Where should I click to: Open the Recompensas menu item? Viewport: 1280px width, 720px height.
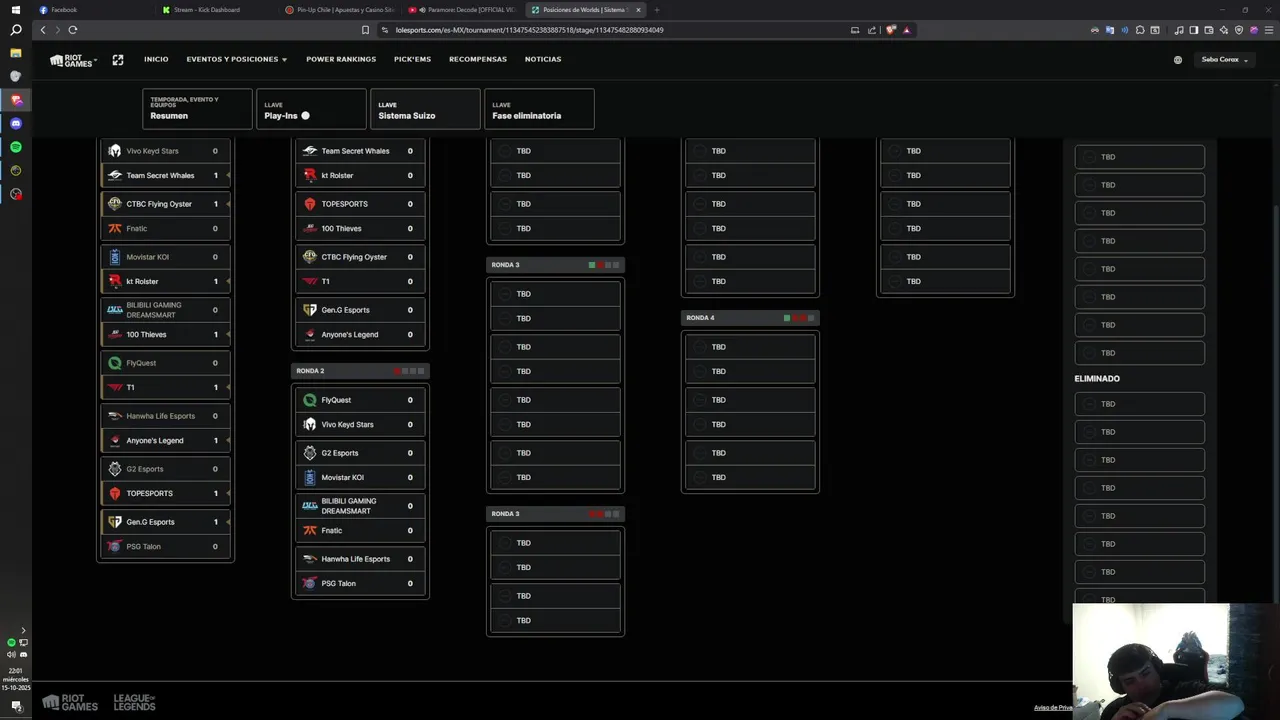(478, 60)
